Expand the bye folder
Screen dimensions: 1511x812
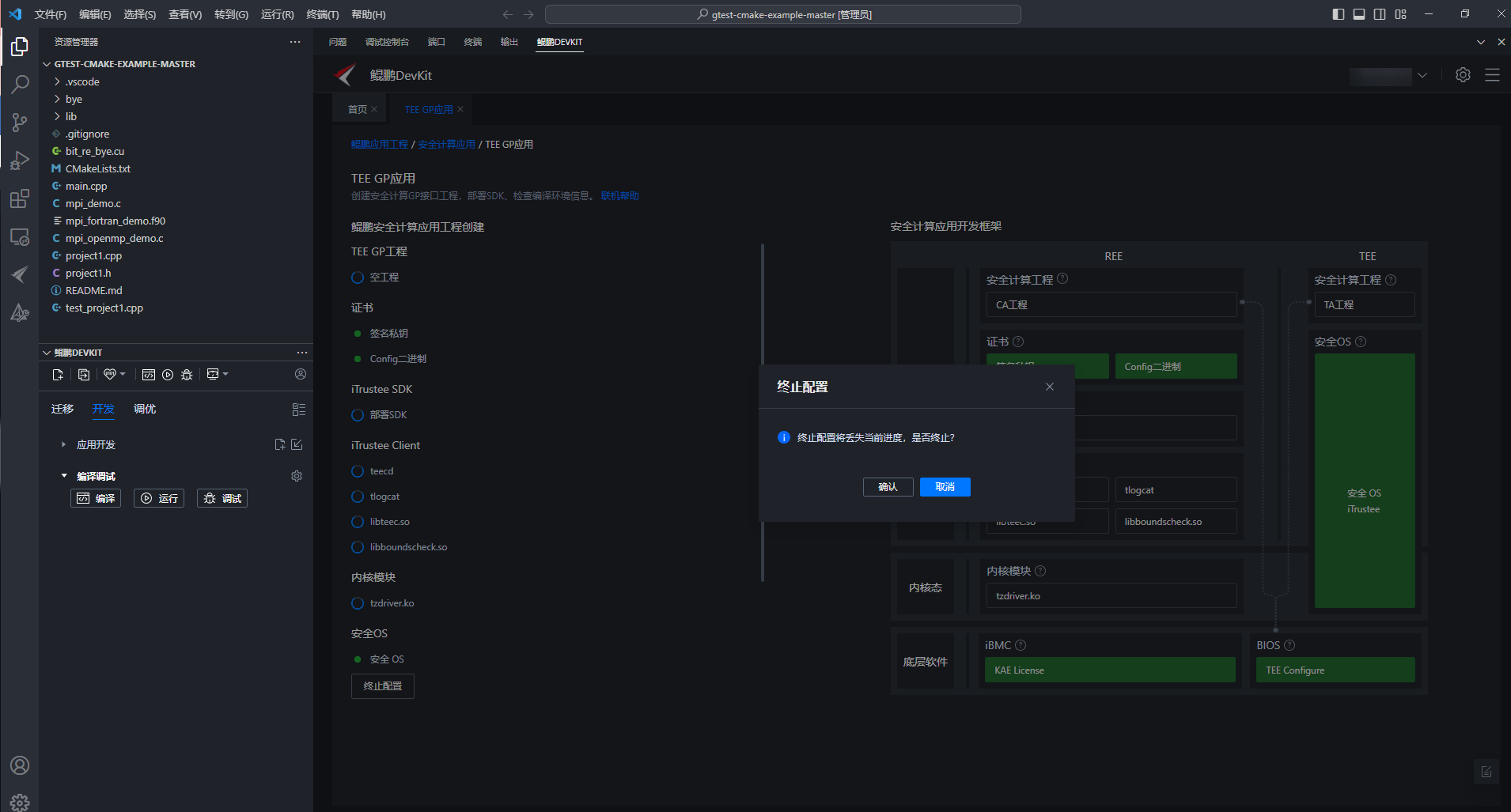[57, 99]
